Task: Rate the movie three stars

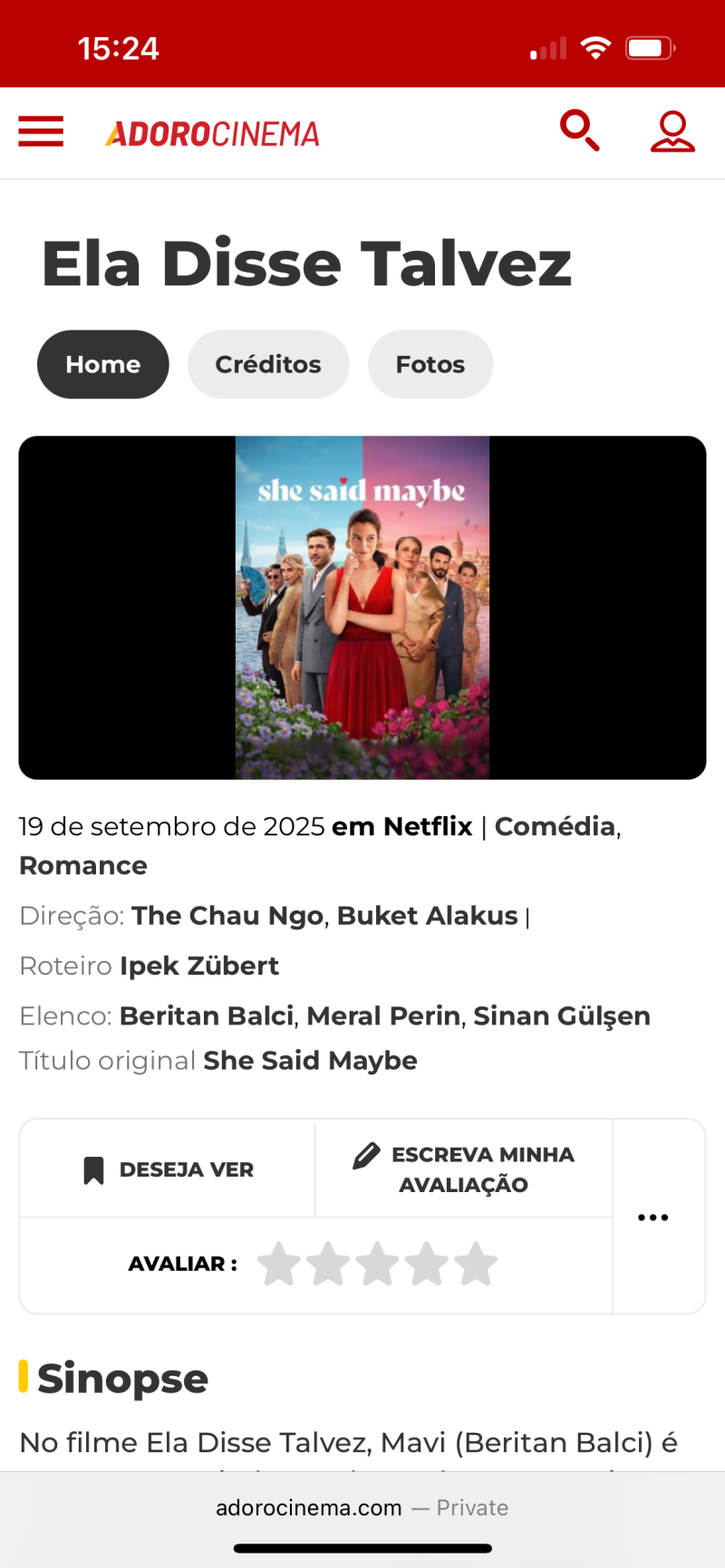Action: coord(377,1264)
